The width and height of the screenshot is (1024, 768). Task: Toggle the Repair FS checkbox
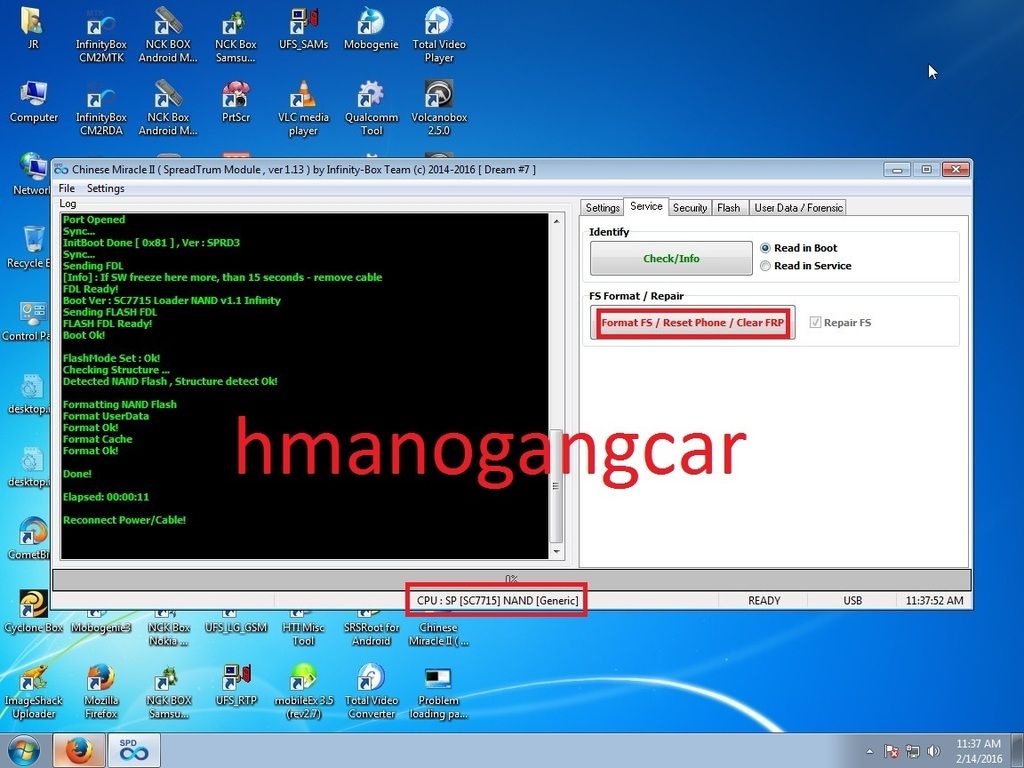coord(815,323)
